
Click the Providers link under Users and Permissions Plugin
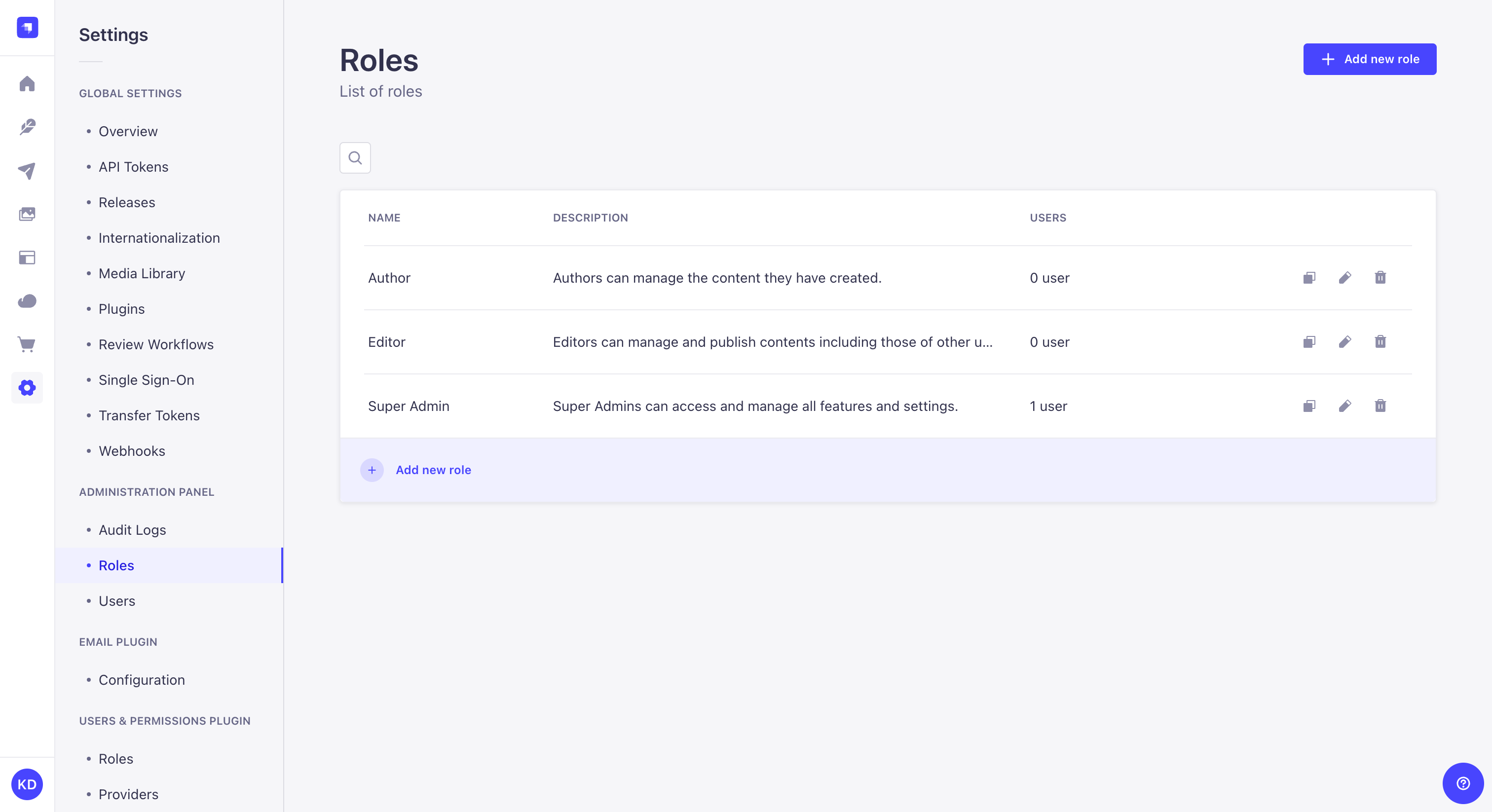(128, 794)
